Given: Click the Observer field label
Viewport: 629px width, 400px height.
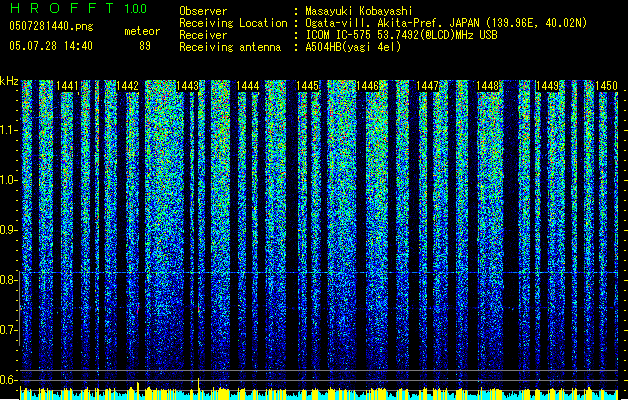Looking at the screenshot, I should click(x=203, y=11).
